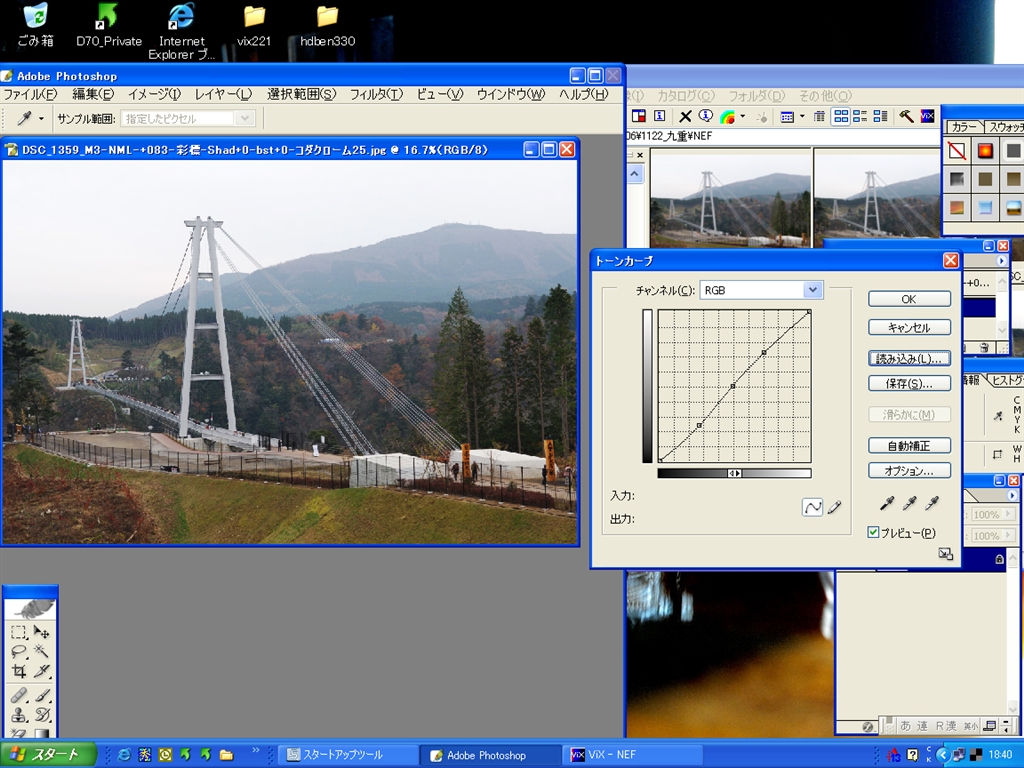
Task: Click the black point eyedropper in Curves
Action: click(886, 504)
